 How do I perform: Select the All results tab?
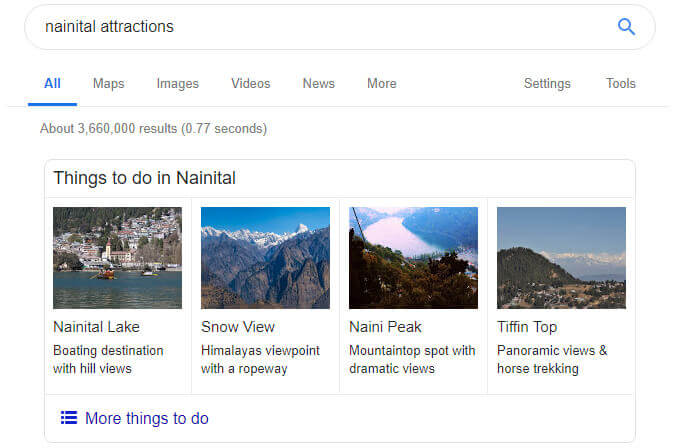[52, 83]
